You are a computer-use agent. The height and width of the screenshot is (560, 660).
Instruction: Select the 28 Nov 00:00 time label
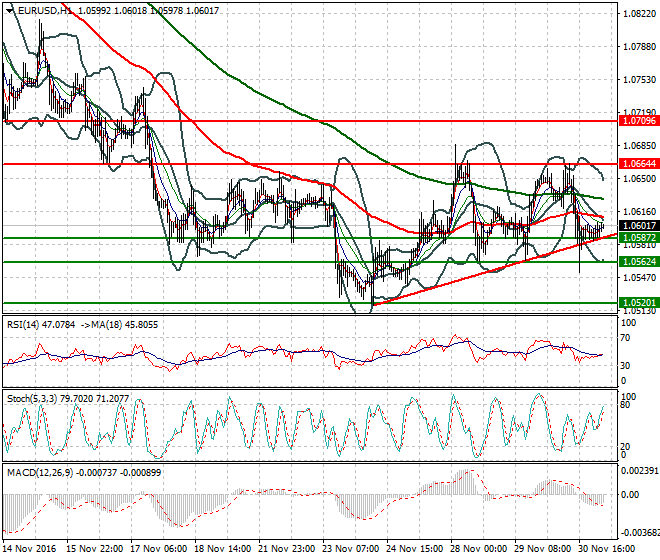(478, 549)
